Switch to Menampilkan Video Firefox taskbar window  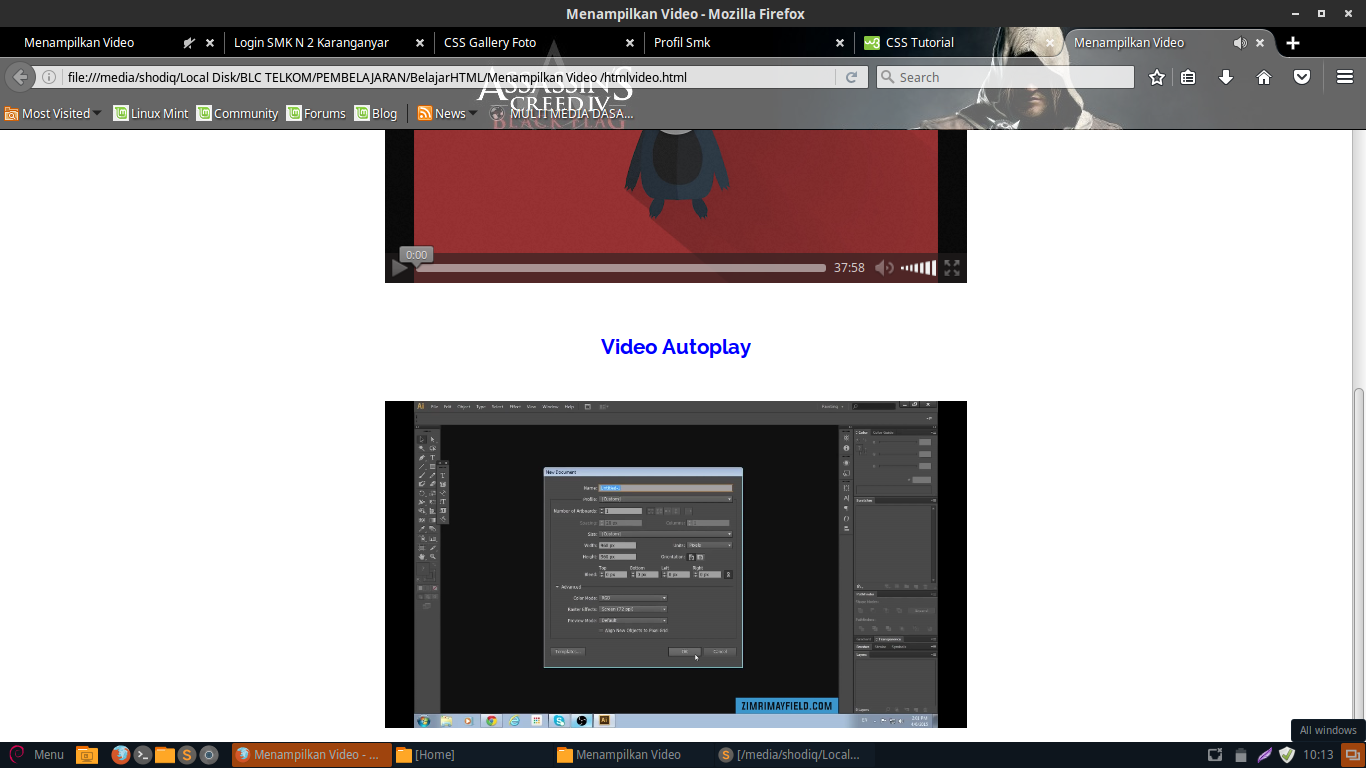tap(310, 755)
